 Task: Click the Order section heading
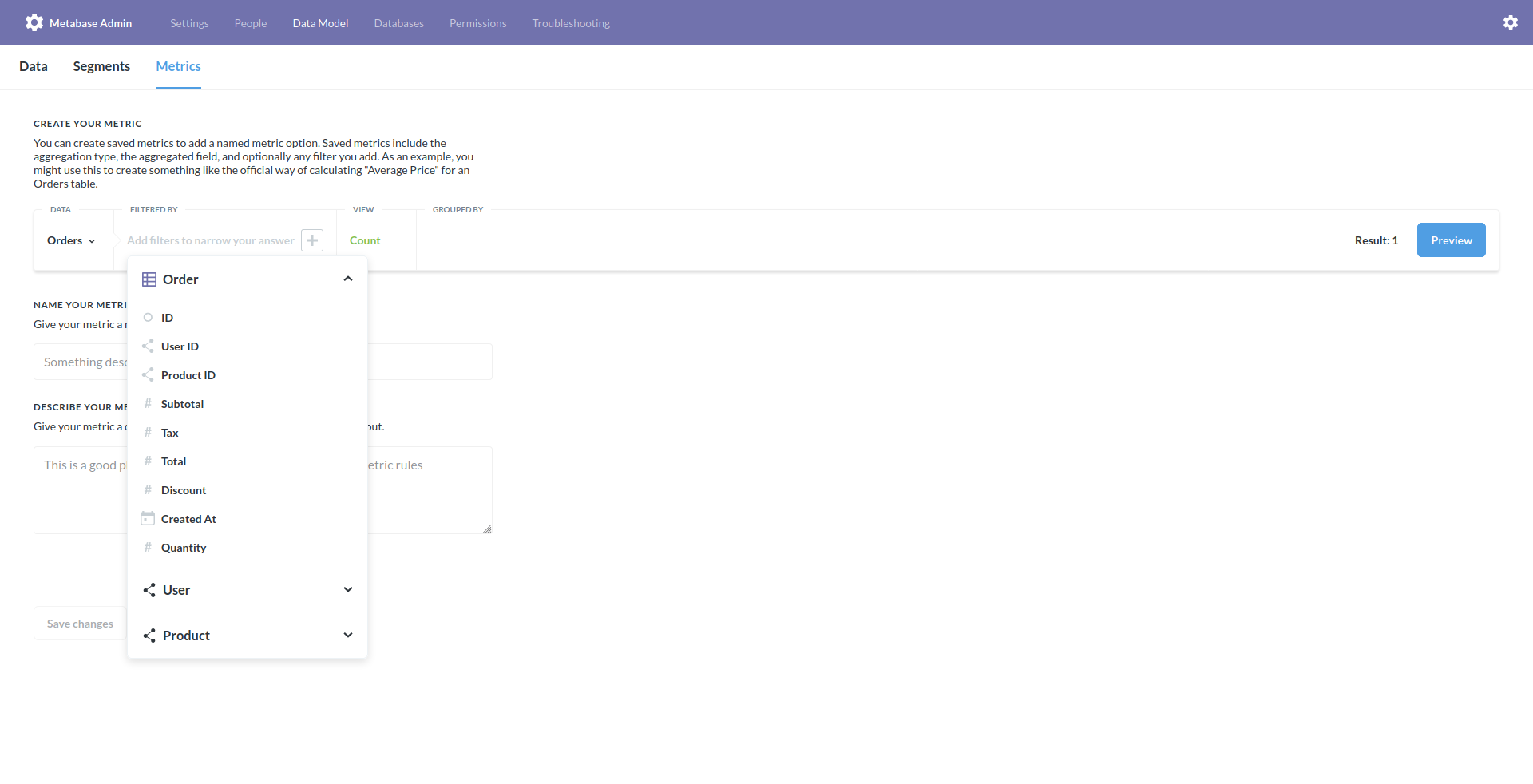(180, 279)
